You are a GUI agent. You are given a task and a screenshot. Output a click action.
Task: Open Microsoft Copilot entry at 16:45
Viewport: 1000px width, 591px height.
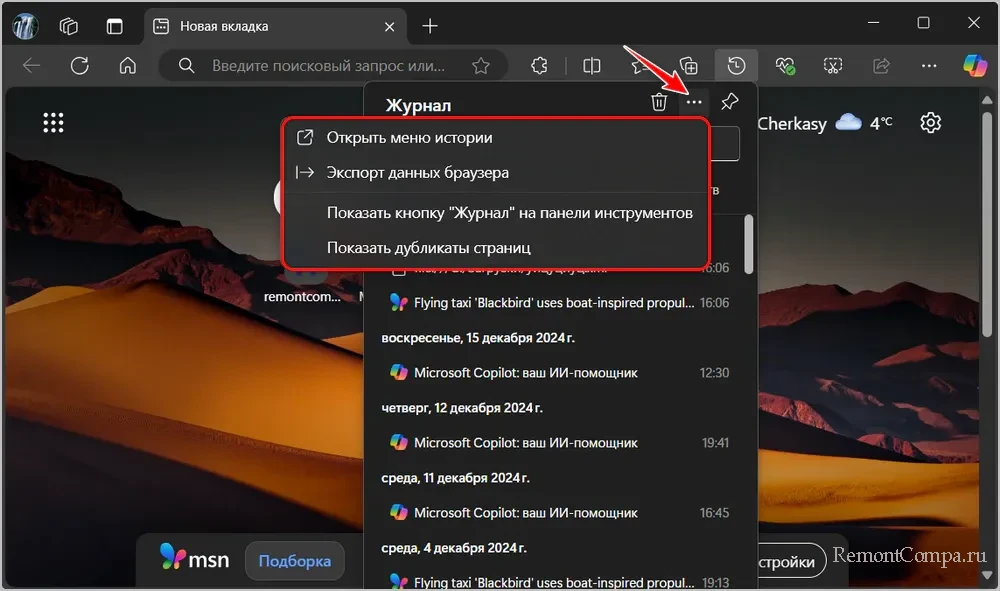[x=559, y=513]
